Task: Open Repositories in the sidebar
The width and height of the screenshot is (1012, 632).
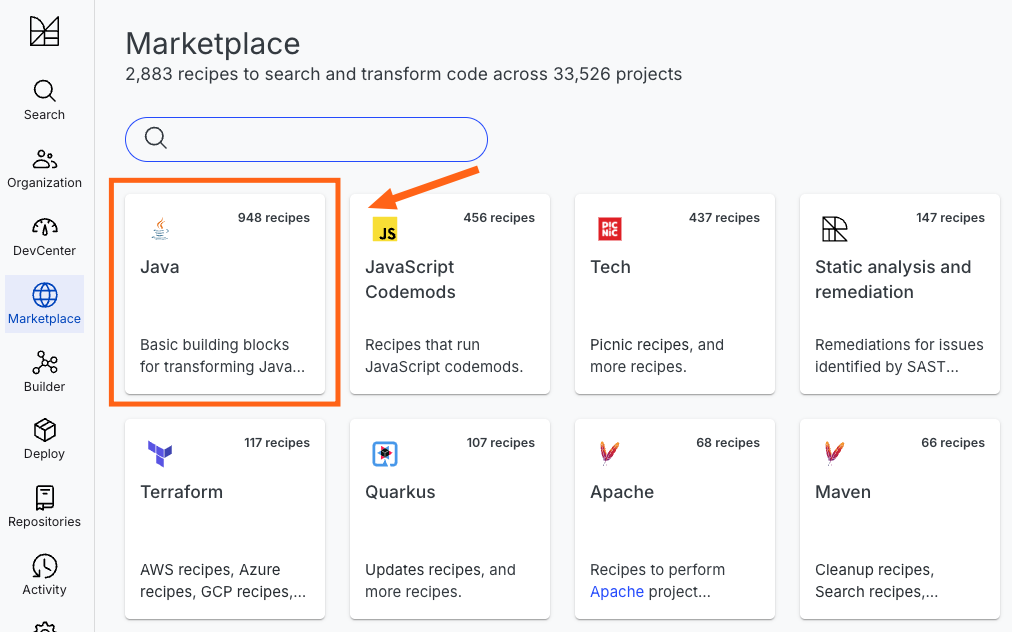Action: point(45,507)
